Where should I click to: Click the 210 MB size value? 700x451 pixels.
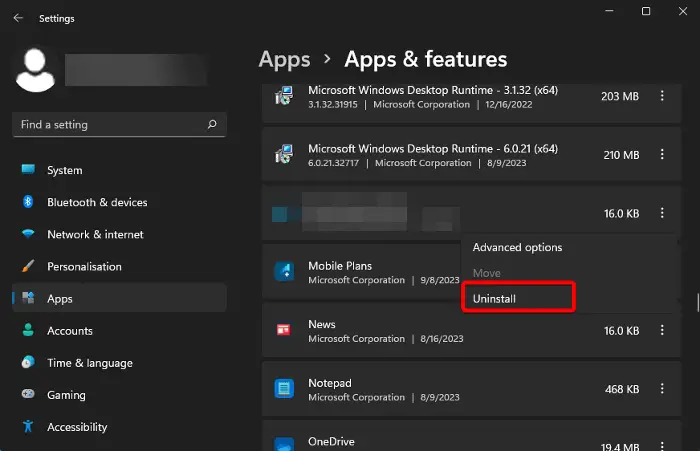tap(621, 155)
